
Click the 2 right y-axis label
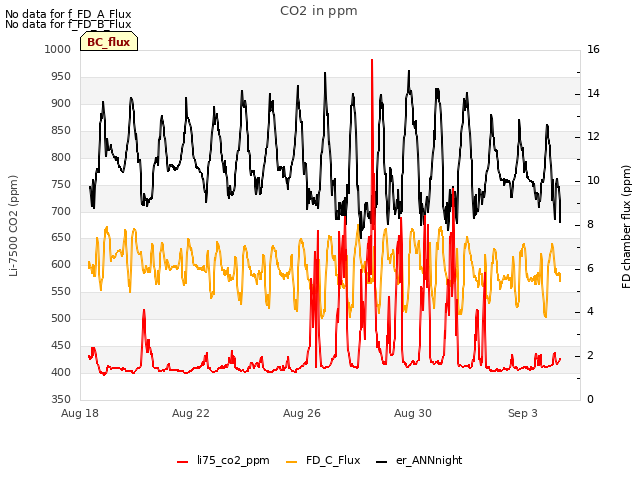(590, 356)
